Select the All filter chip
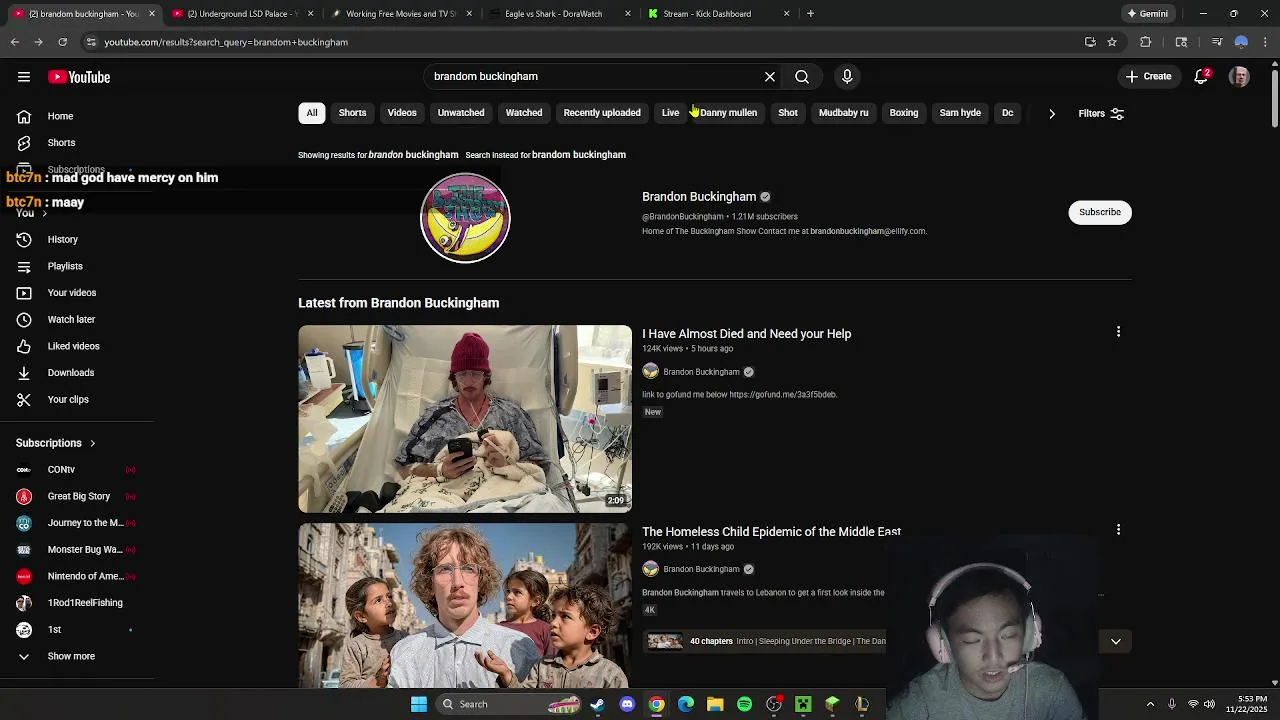1280x720 pixels. (x=312, y=113)
